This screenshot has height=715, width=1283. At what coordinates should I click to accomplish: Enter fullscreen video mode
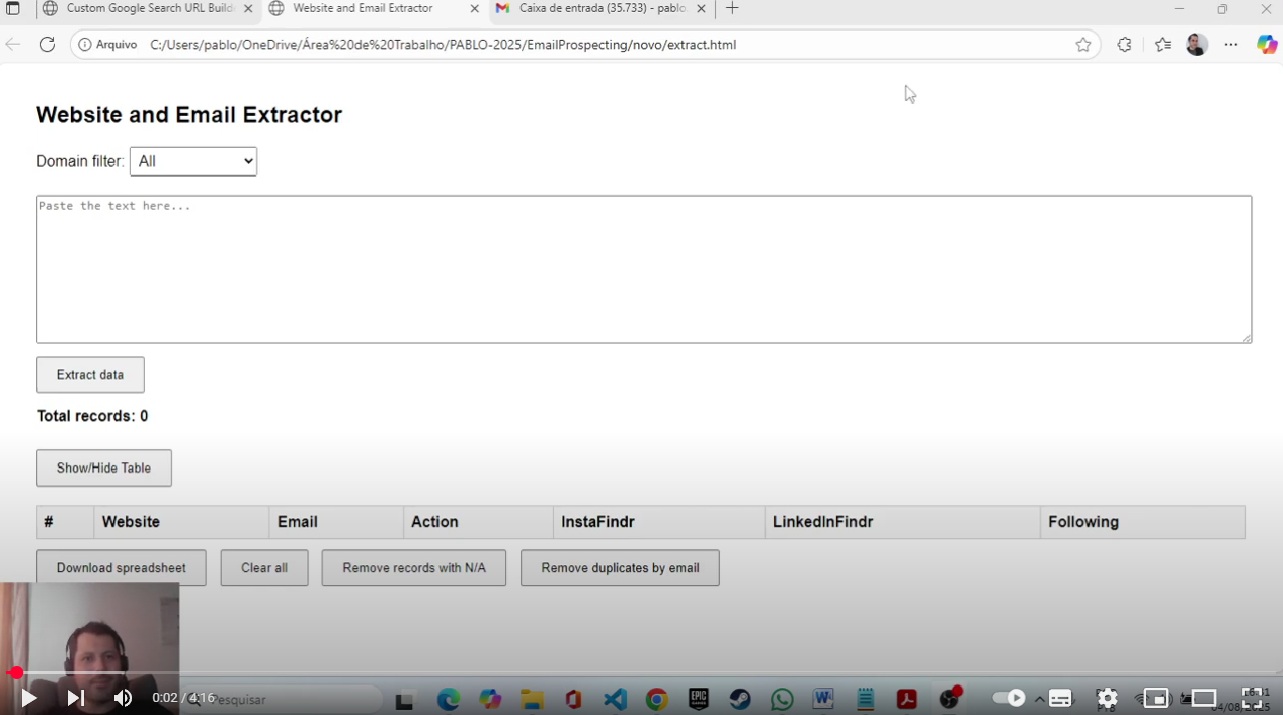click(1252, 698)
